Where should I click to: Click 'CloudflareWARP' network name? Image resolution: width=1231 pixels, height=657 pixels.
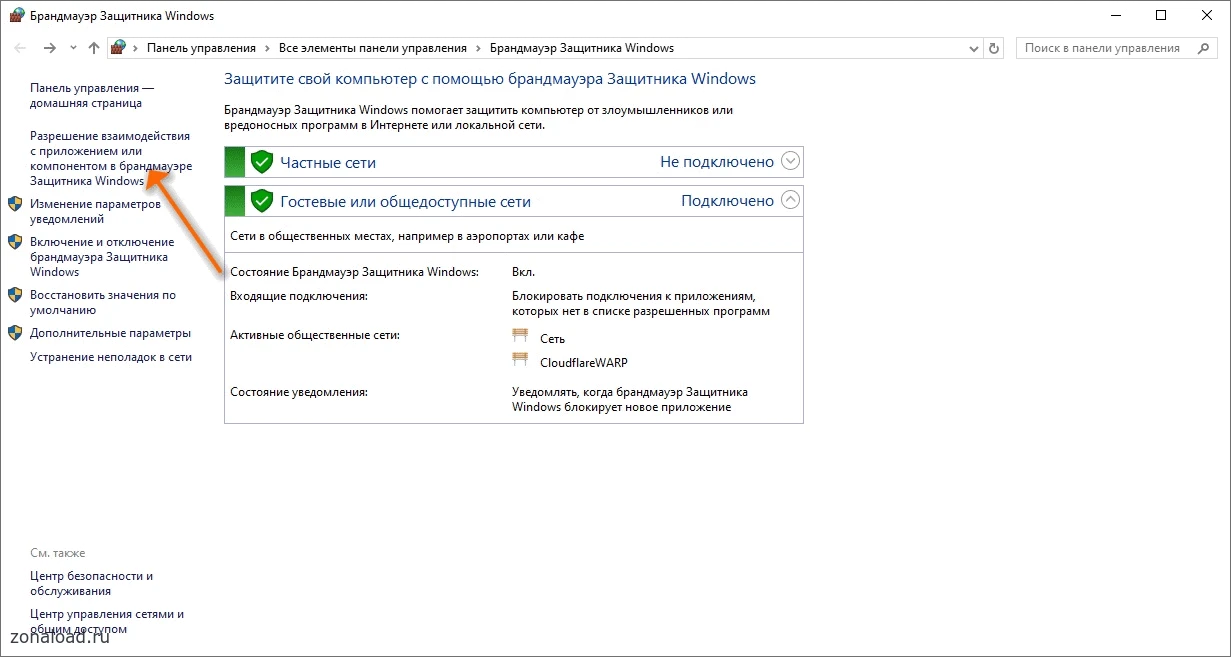pyautogui.click(x=584, y=363)
